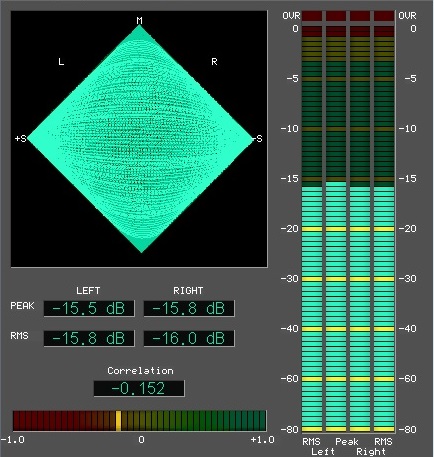The height and width of the screenshot is (457, 434).
Task: Click the -S label on goniometer
Action: 258,138
